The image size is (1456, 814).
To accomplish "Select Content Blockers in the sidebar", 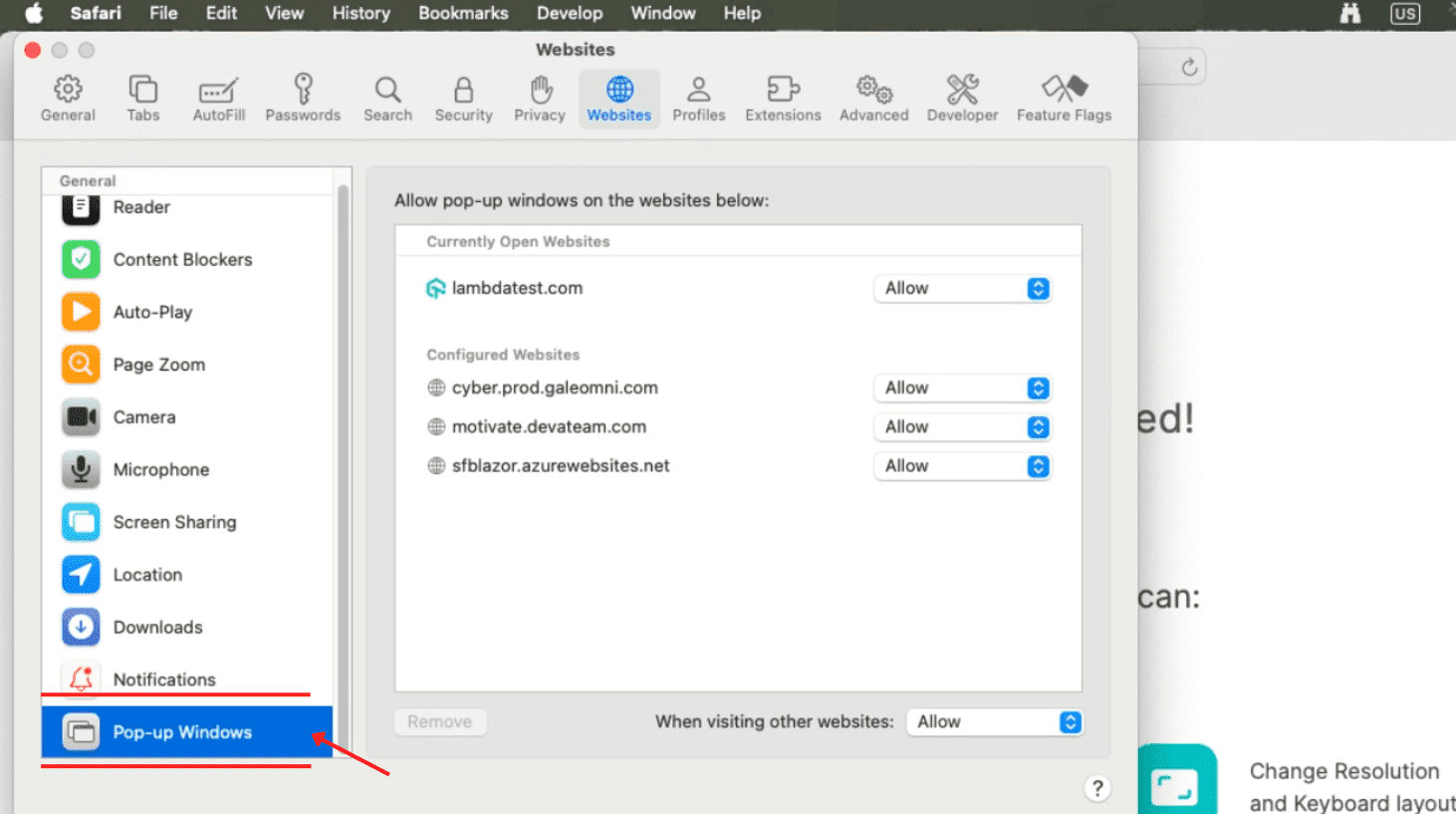I will (187, 260).
